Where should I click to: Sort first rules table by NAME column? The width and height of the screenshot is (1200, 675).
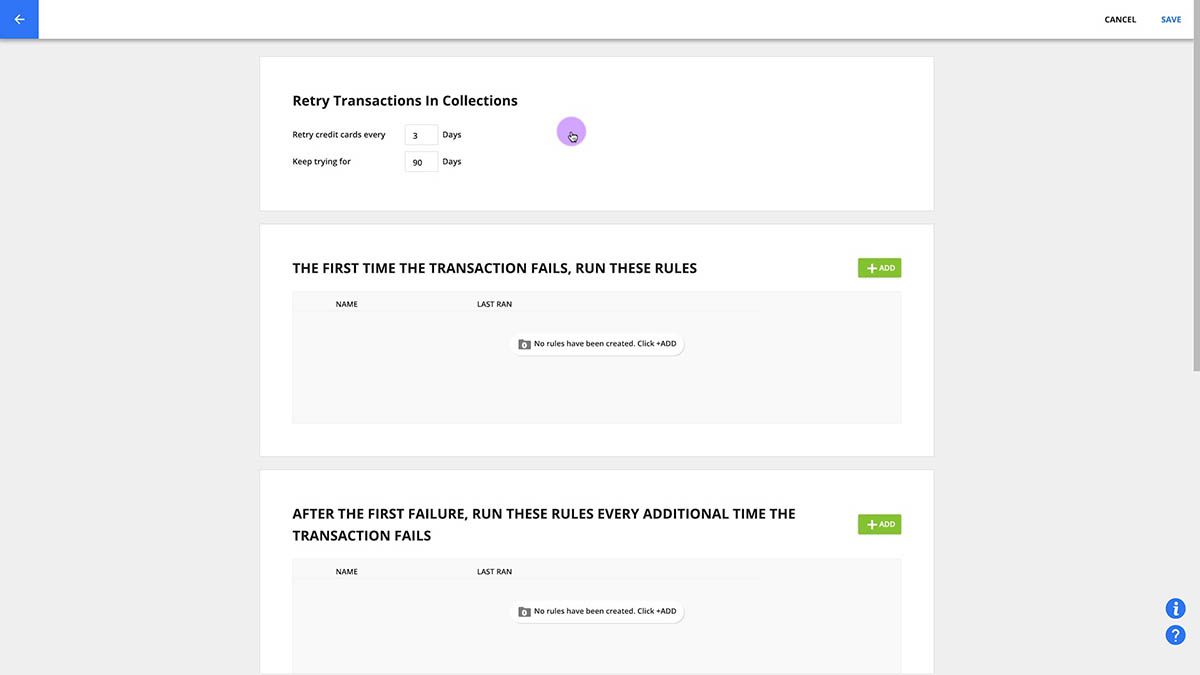tap(347, 304)
